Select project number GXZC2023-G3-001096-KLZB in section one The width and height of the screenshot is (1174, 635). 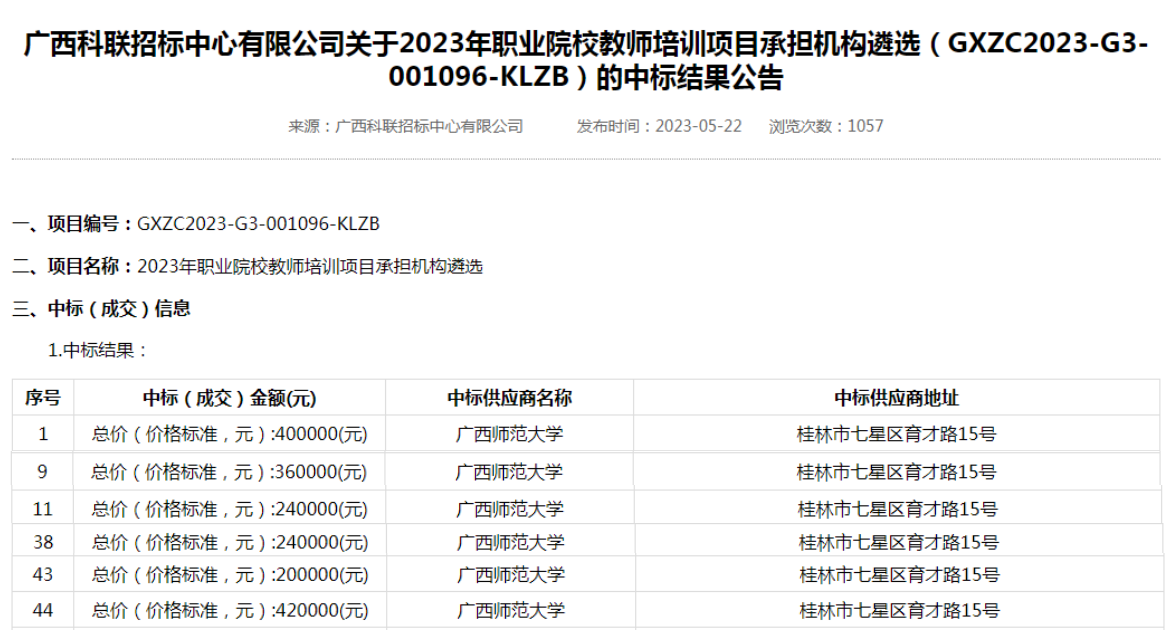[258, 224]
